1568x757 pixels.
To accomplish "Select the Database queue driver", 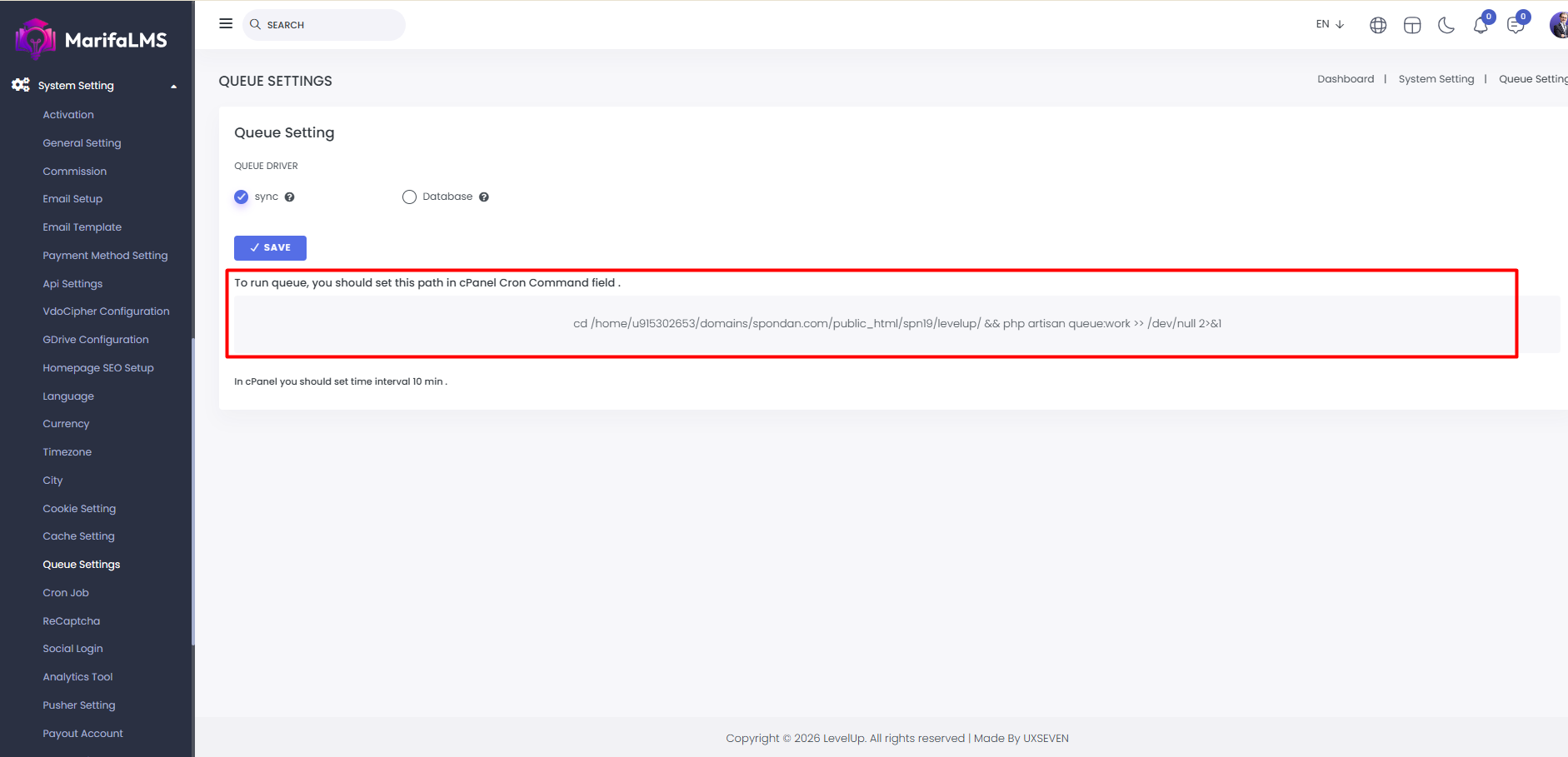I will pos(409,197).
